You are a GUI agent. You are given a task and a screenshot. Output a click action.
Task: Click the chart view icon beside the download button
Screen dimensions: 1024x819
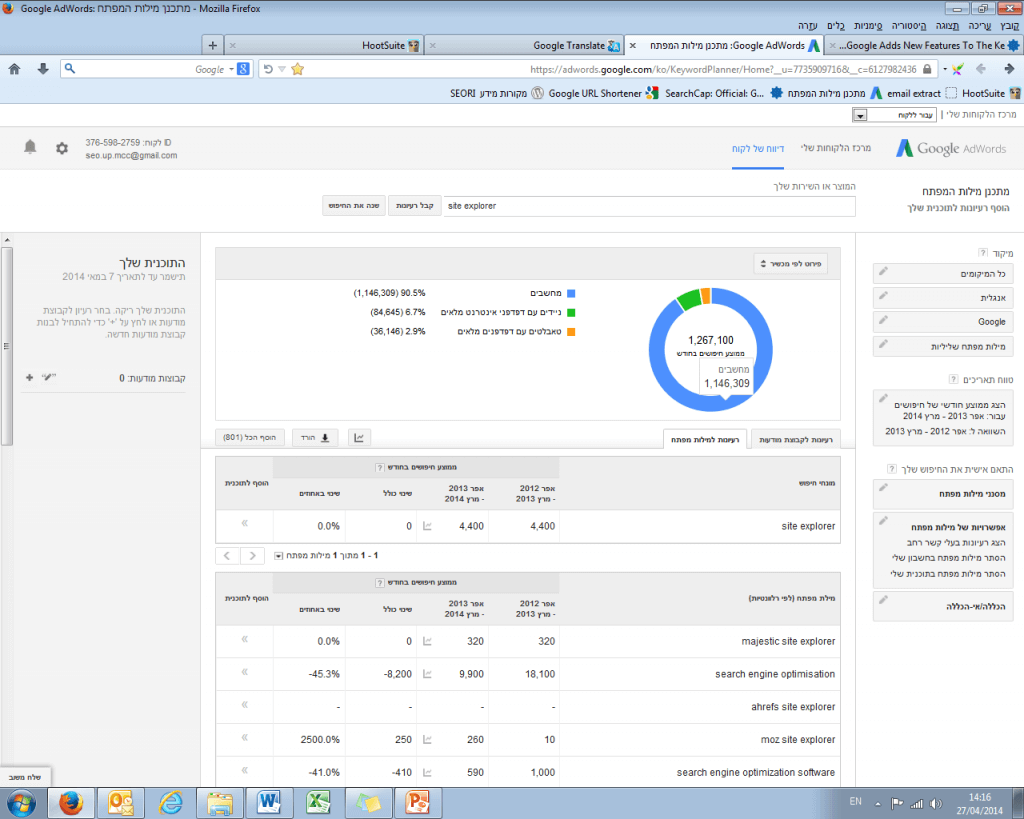click(x=358, y=437)
